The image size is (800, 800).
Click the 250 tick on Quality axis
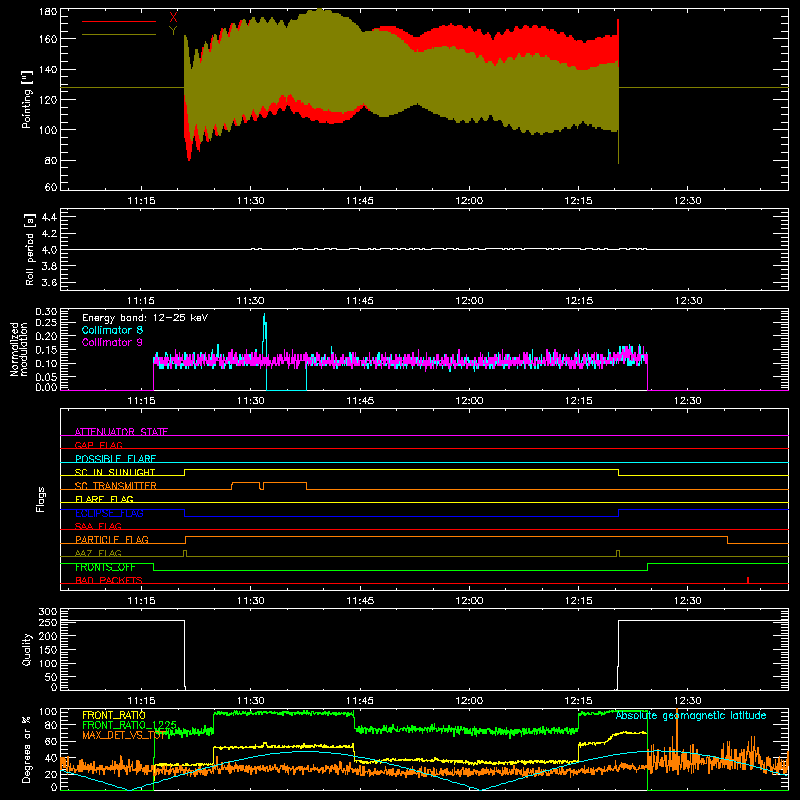pyautogui.click(x=48, y=623)
